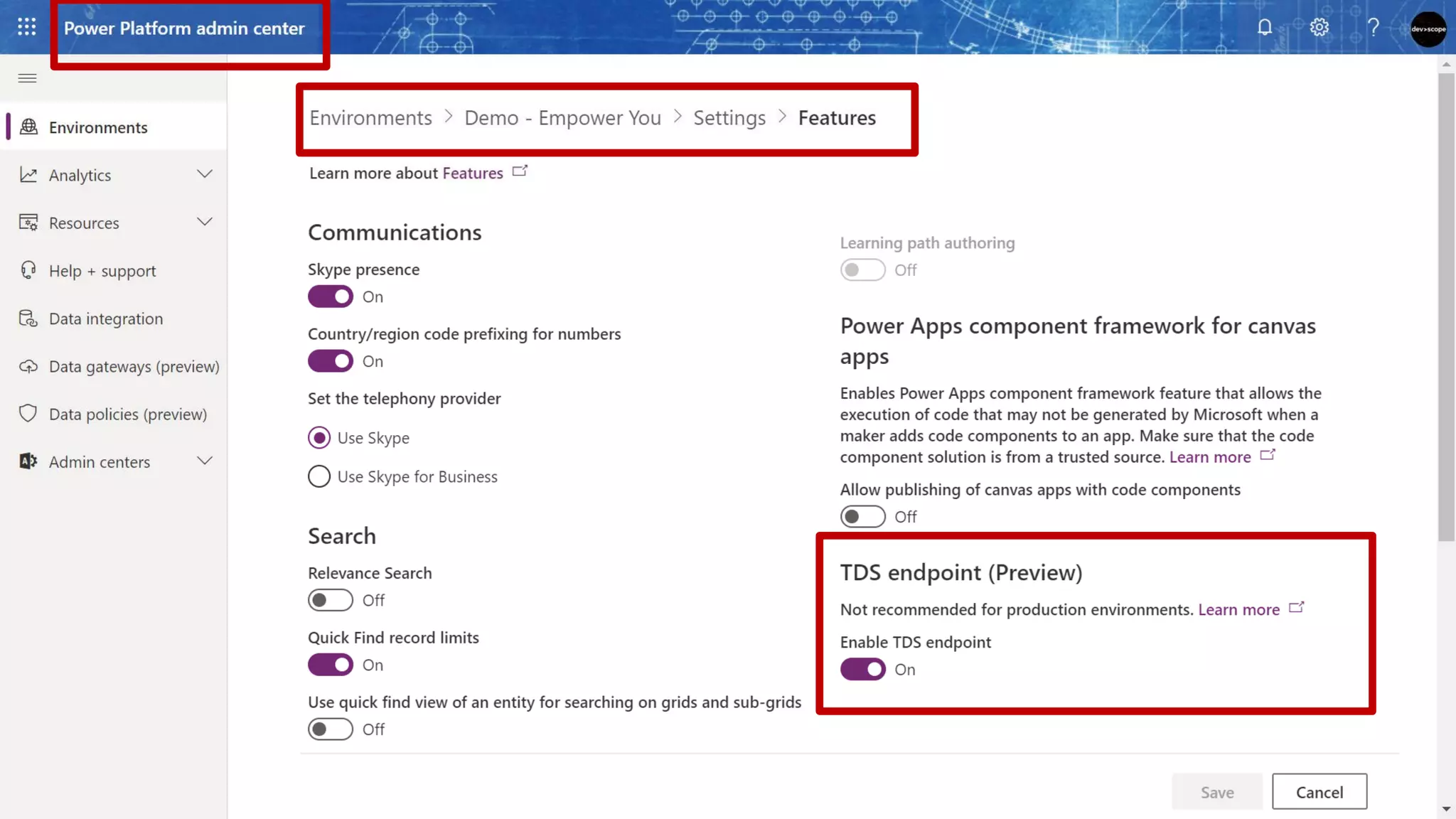Expand the Resources menu chevron
Screen dimensions: 1456x819
205,222
